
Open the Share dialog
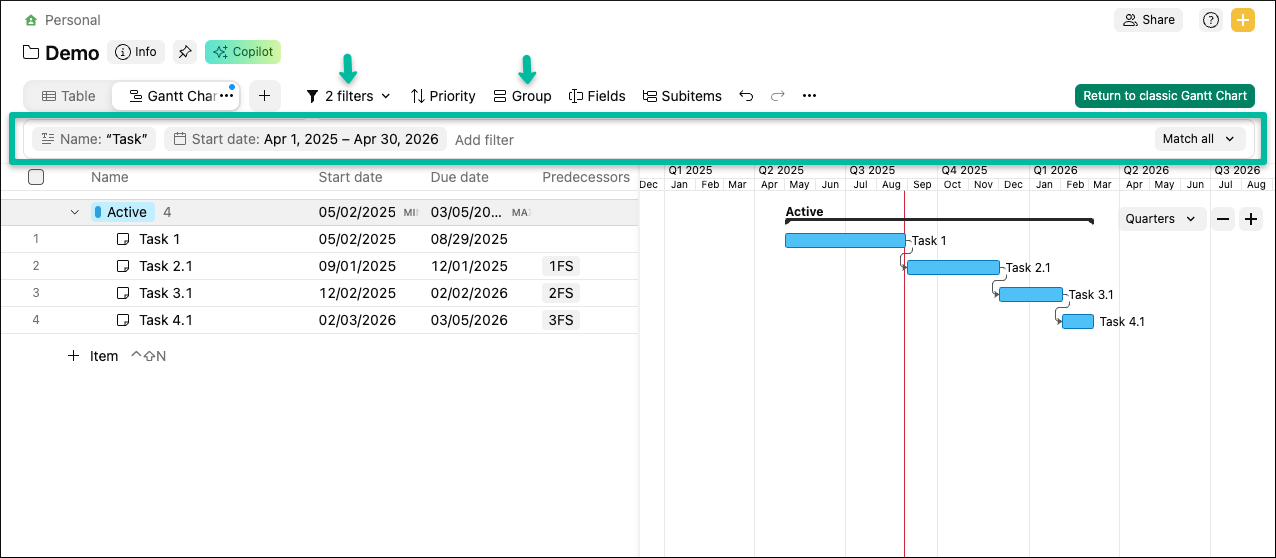coord(1148,20)
